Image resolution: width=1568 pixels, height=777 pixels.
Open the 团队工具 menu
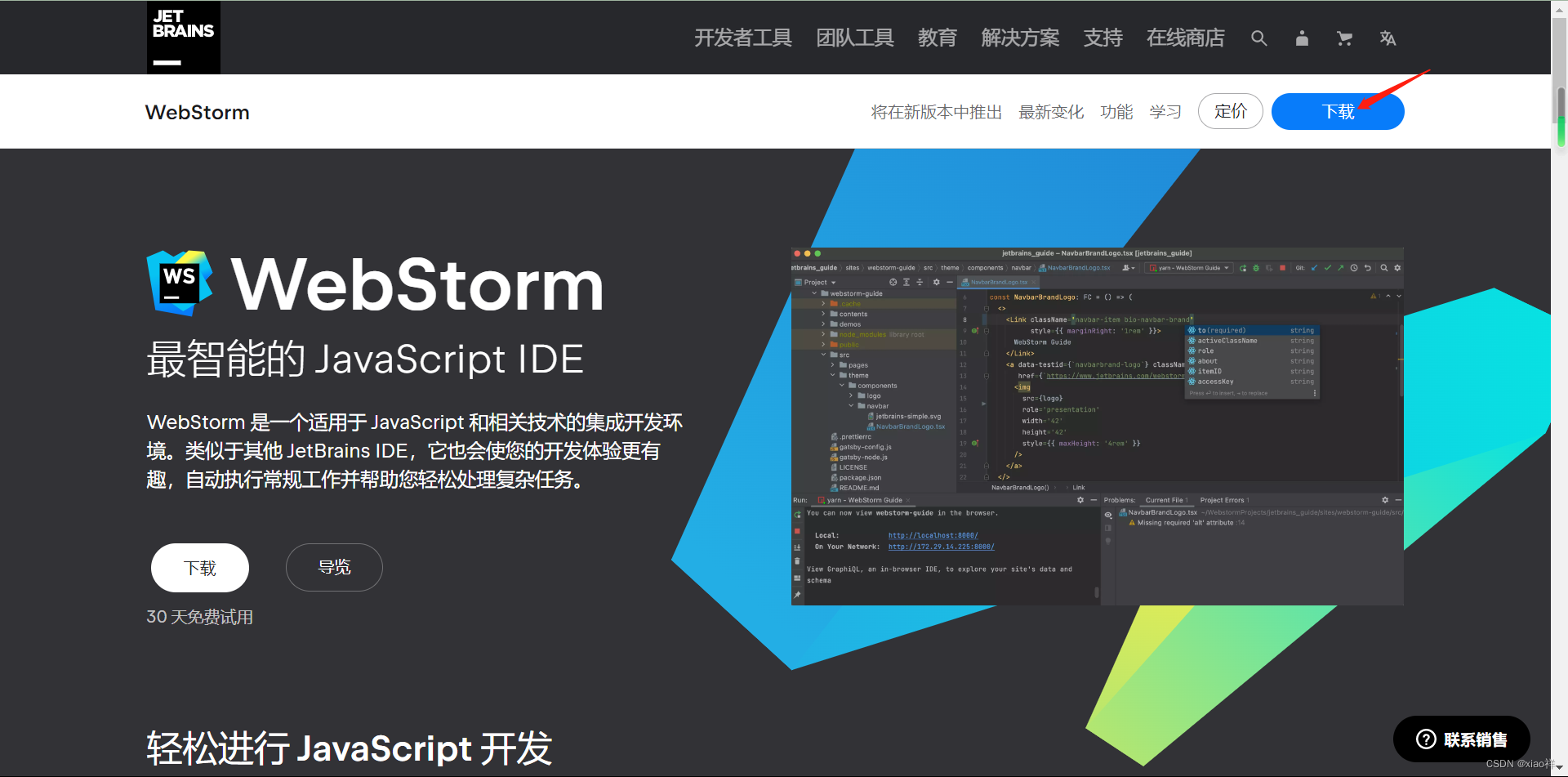[x=855, y=38]
